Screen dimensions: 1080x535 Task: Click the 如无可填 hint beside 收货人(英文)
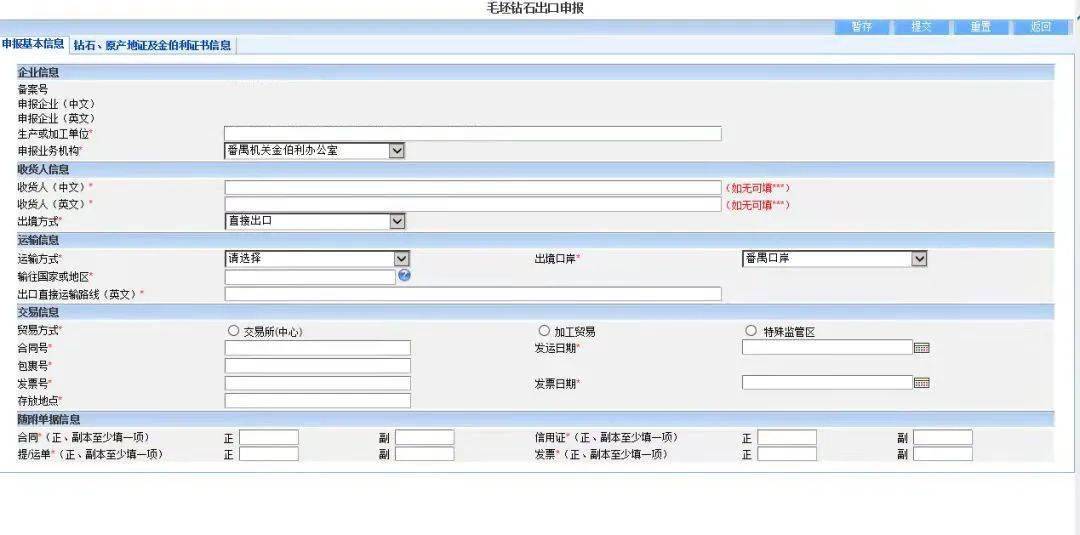pos(757,204)
